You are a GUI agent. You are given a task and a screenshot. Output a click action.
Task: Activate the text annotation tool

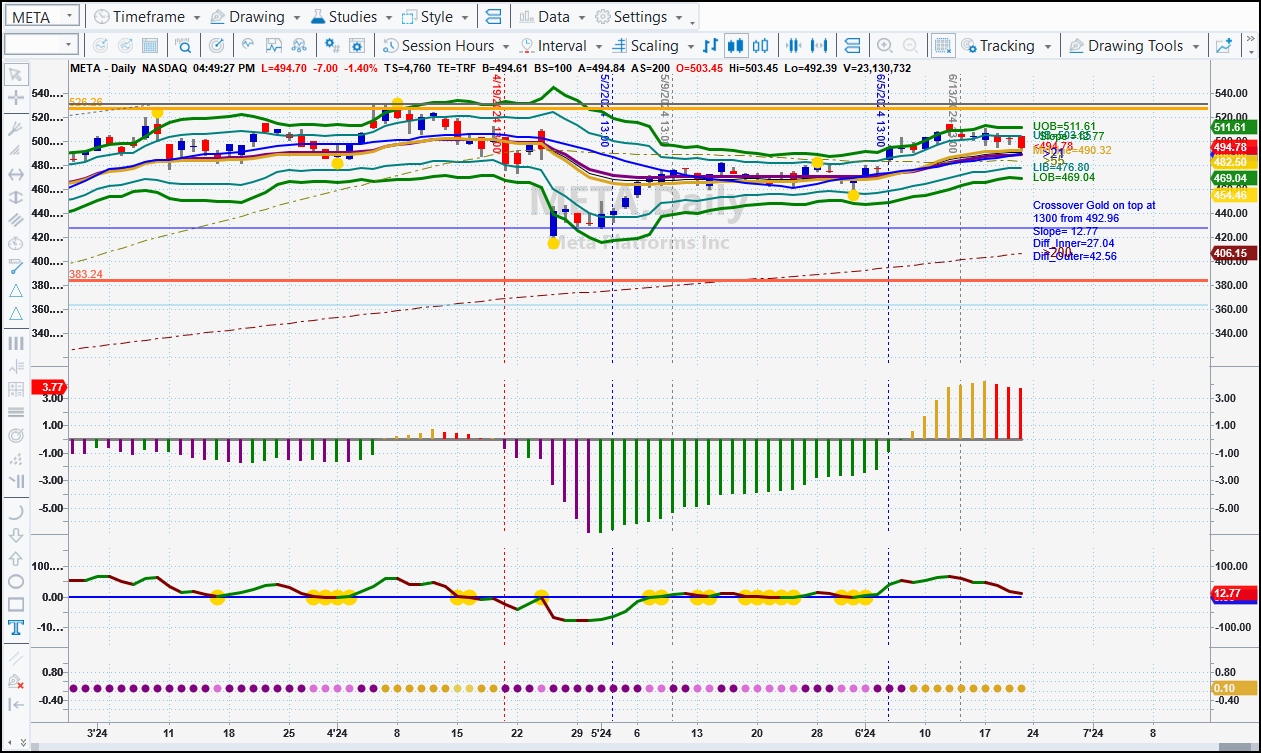16,628
